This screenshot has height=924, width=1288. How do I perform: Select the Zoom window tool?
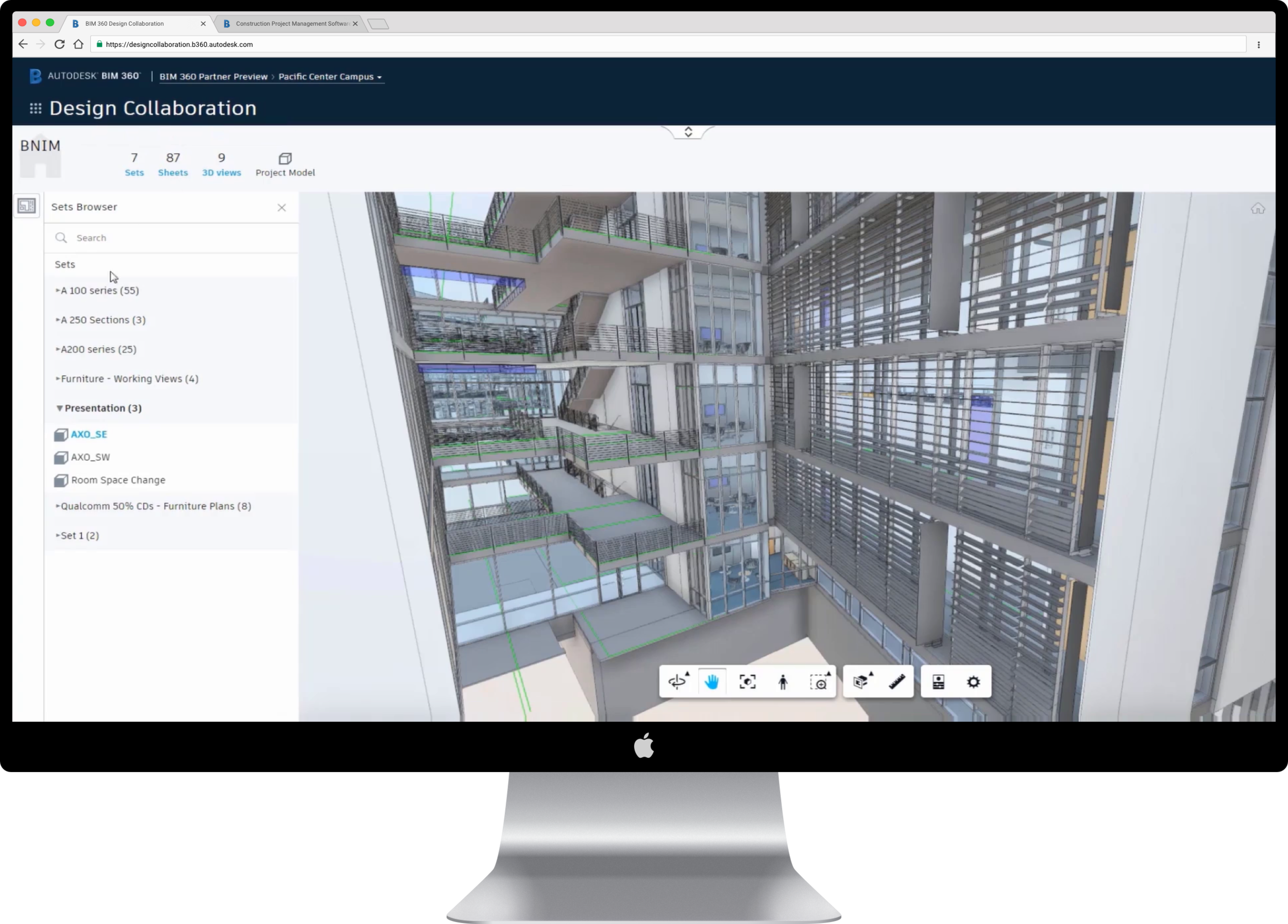pos(819,681)
